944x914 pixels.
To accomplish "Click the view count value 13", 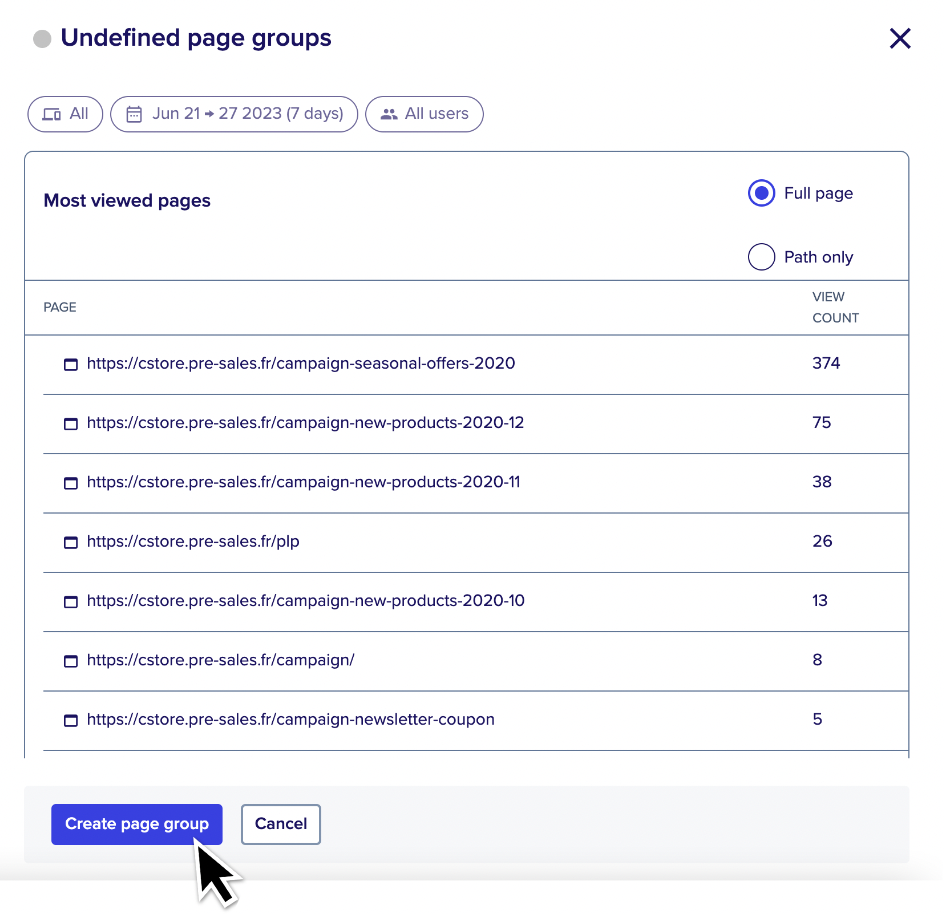I will point(819,600).
